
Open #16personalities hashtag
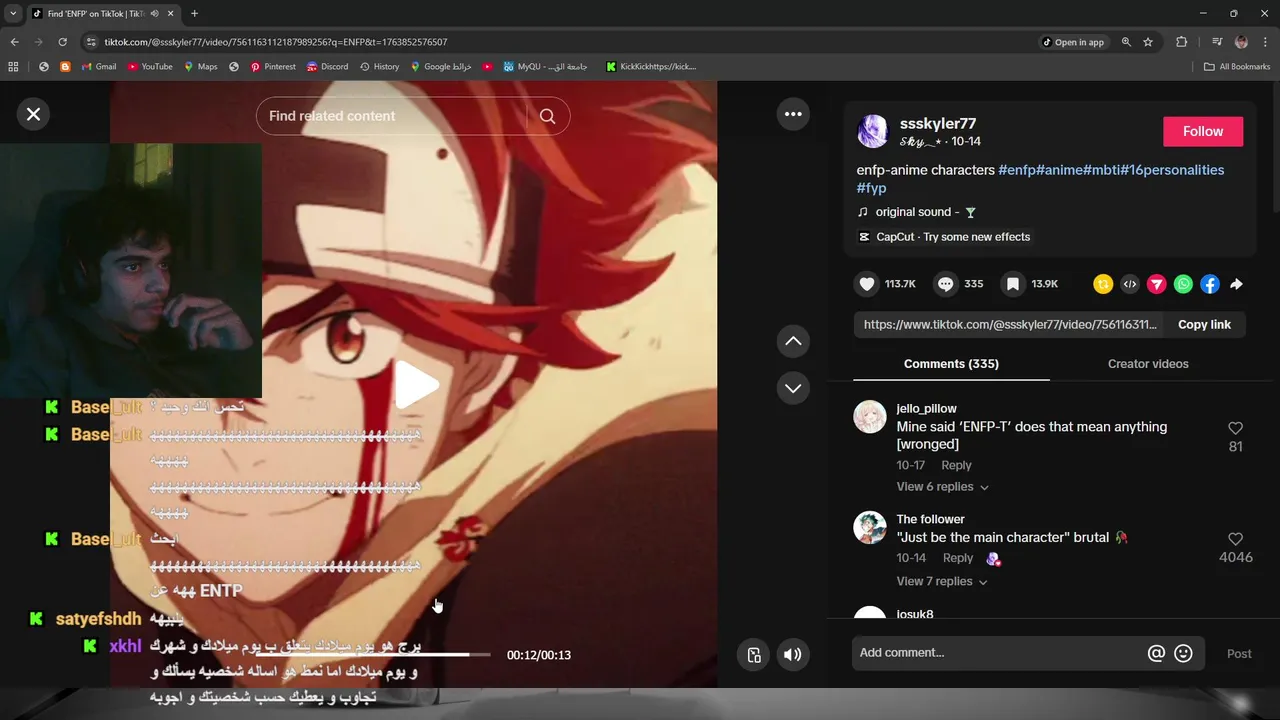point(1172,170)
